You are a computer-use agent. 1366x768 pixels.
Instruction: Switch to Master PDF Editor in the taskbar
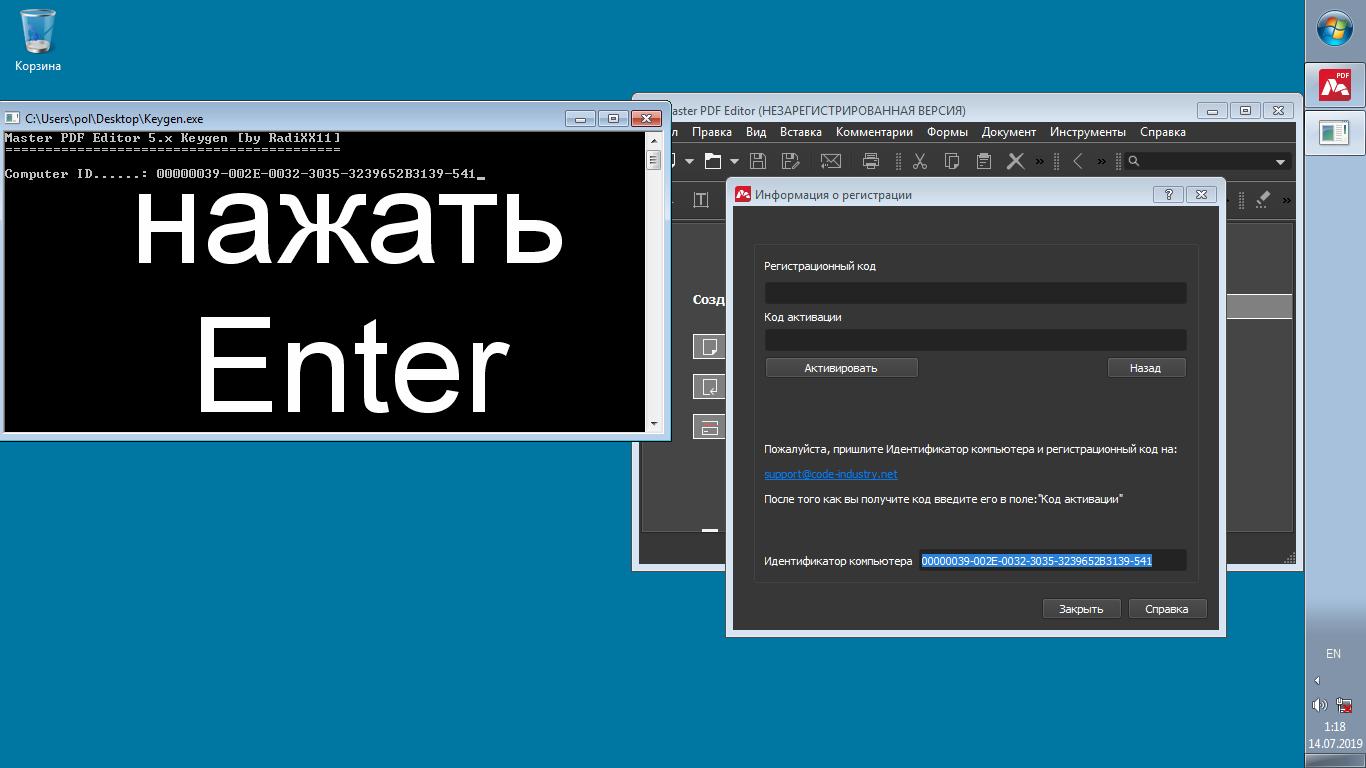(x=1335, y=84)
